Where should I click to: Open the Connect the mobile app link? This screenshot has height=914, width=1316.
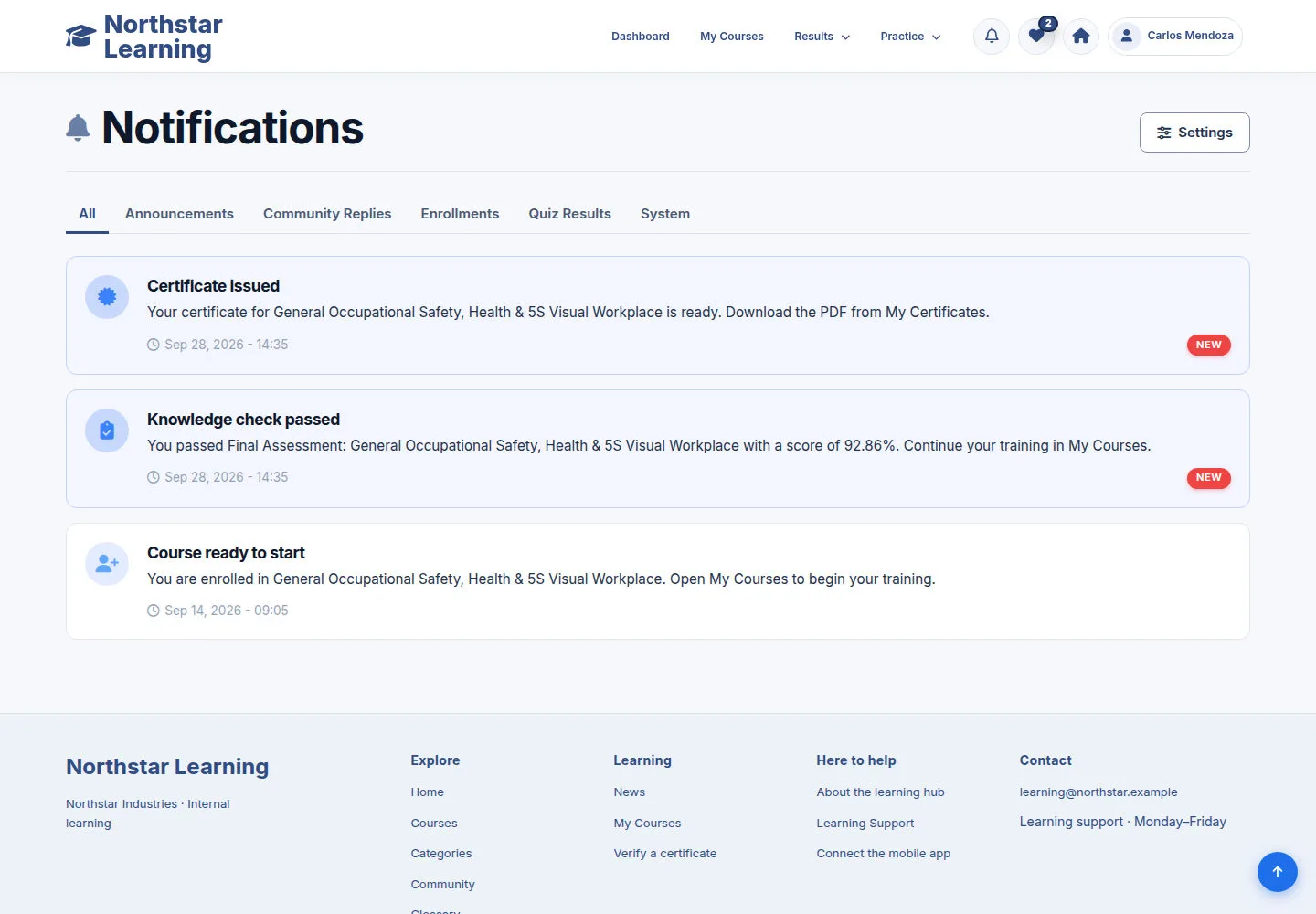coord(884,854)
